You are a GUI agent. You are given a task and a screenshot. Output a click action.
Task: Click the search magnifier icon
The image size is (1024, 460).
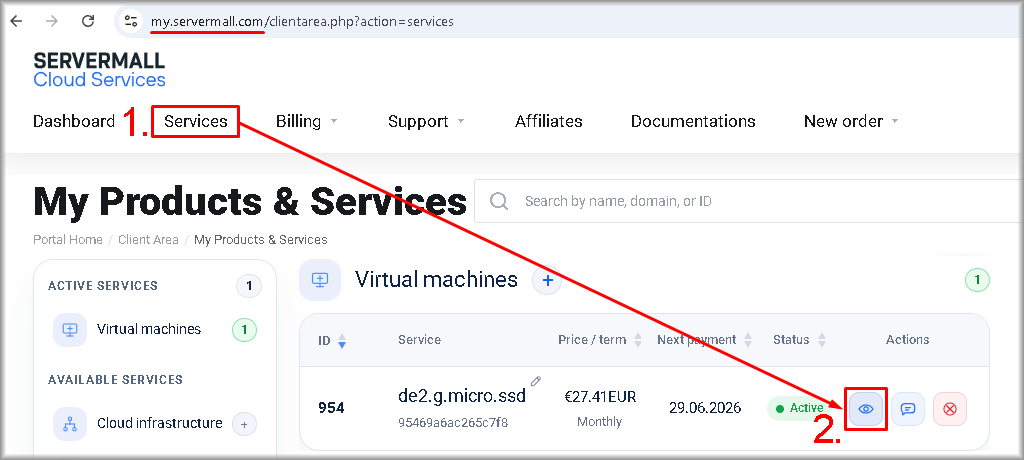point(499,201)
